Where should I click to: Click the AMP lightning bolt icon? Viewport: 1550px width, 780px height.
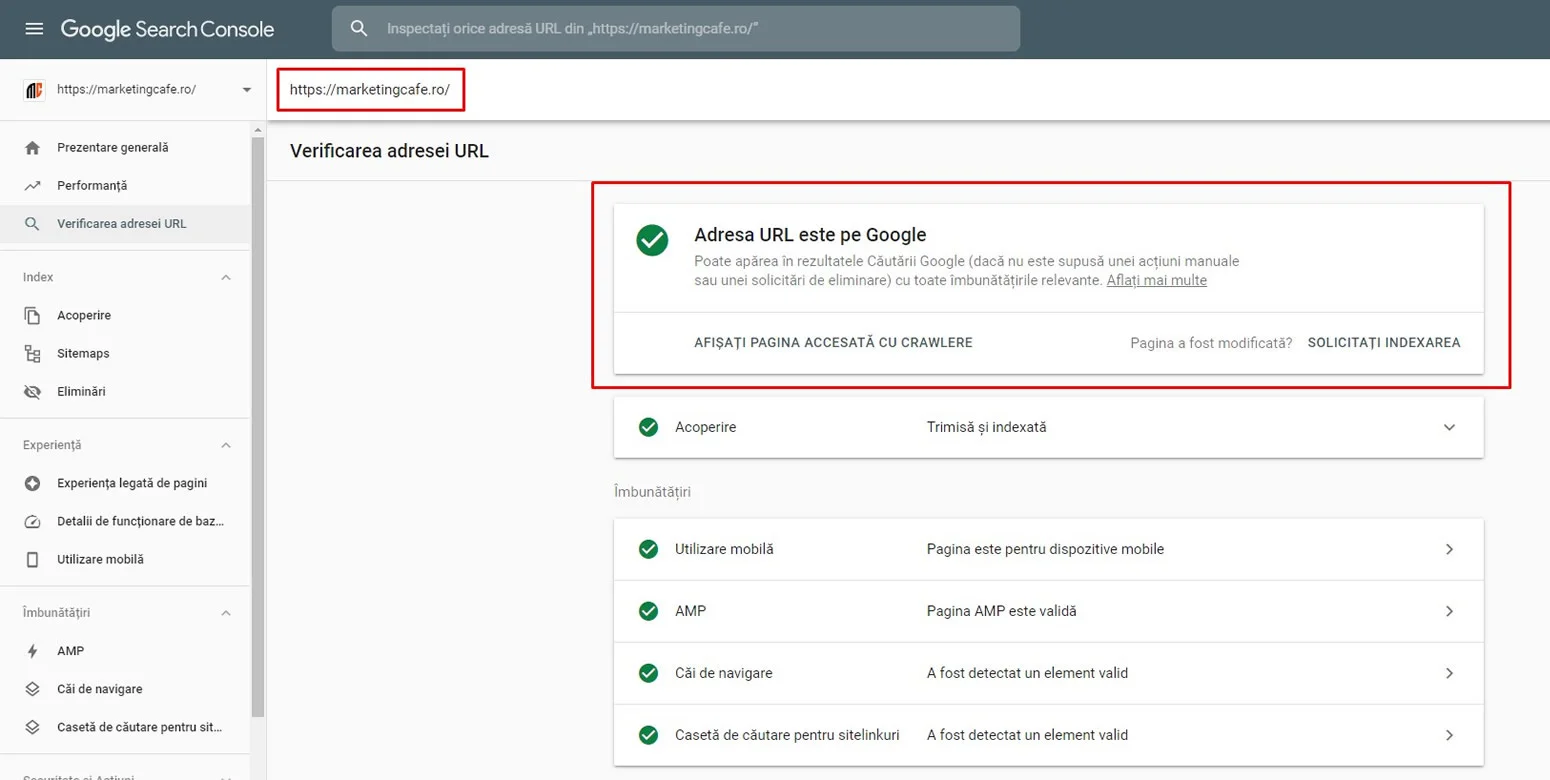[33, 651]
